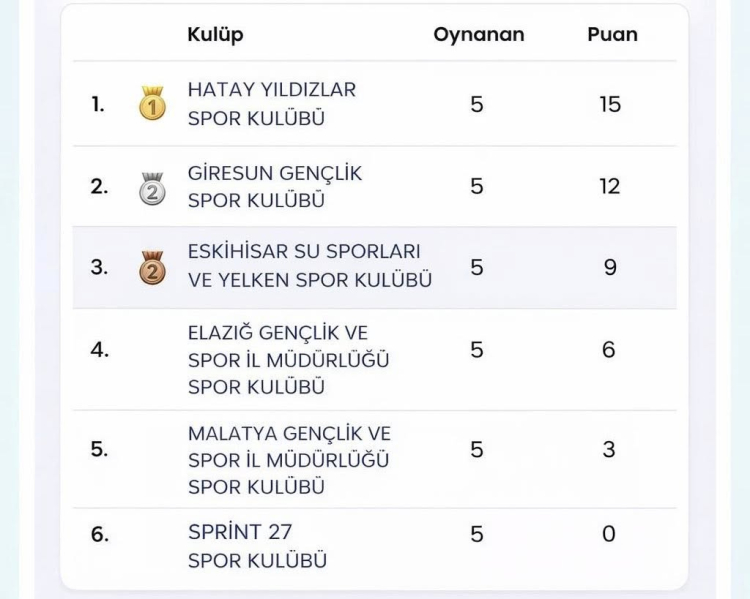Select Malatya Gençlik ve Spor club
The height and width of the screenshot is (599, 750).
[288, 460]
